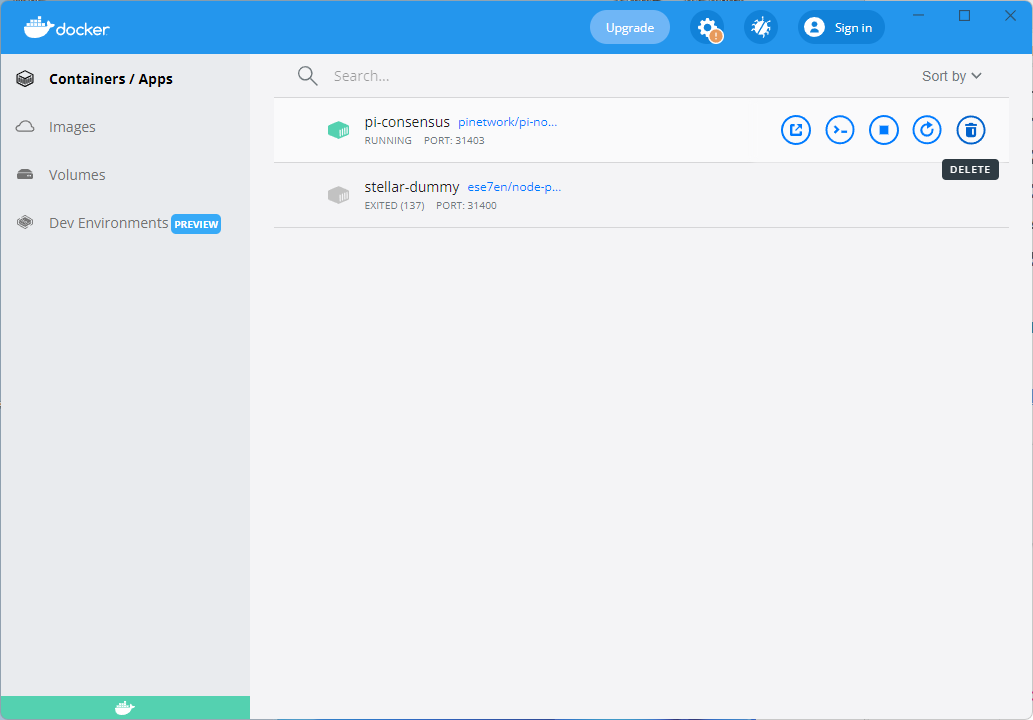
Task: Open pi-consensus in browser icon
Action: point(796,130)
